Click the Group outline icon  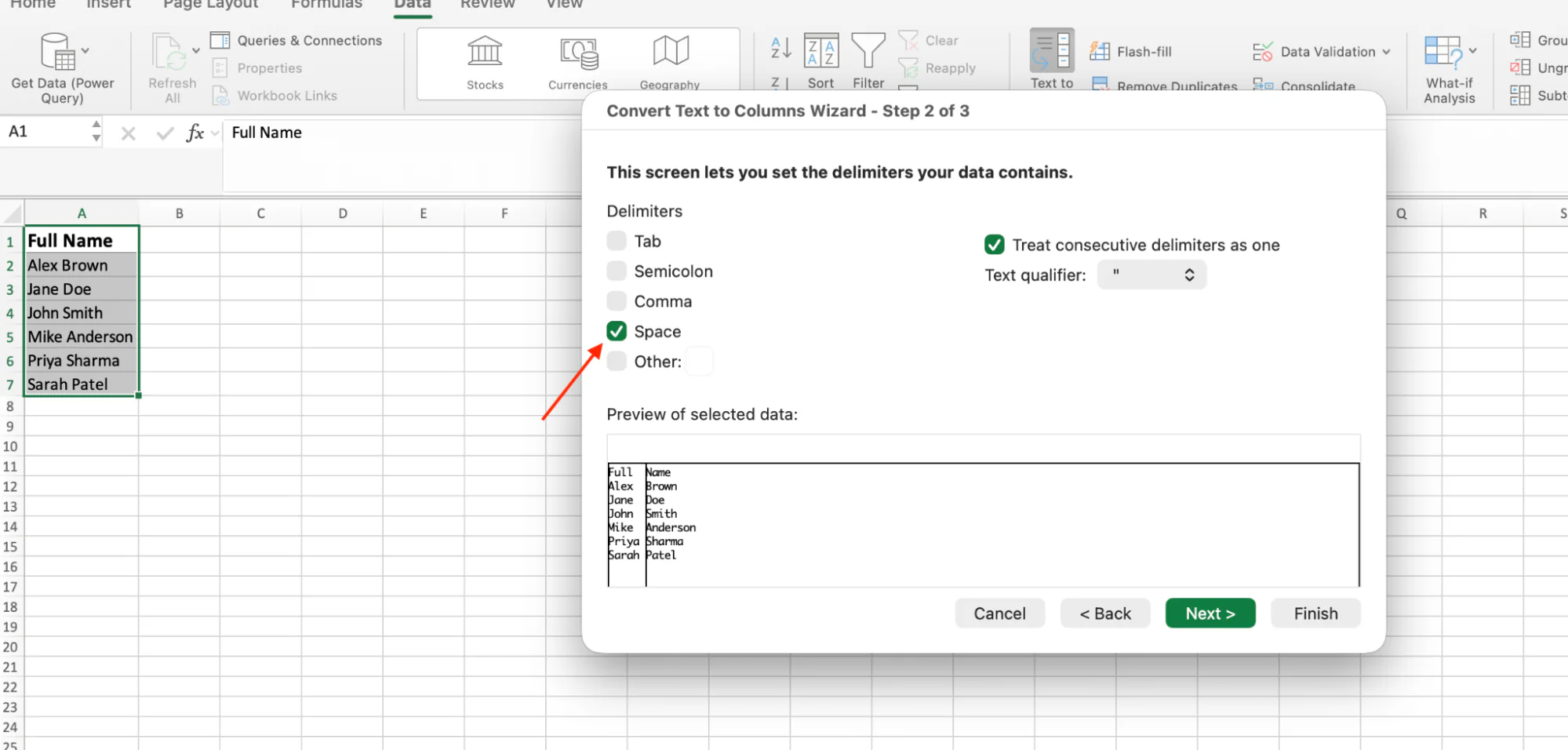point(1520,40)
